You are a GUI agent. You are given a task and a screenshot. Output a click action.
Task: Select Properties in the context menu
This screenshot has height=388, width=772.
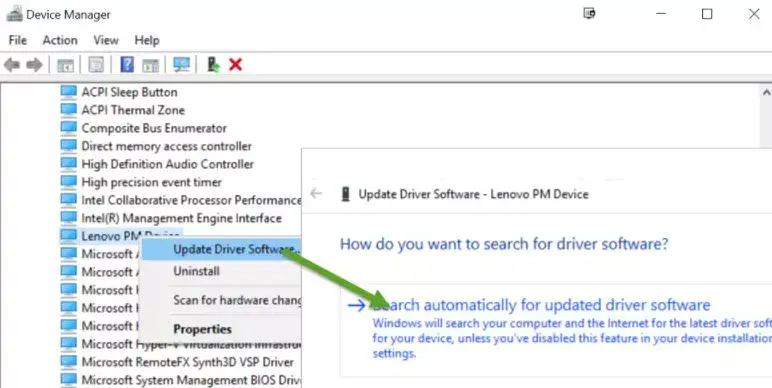tap(202, 329)
